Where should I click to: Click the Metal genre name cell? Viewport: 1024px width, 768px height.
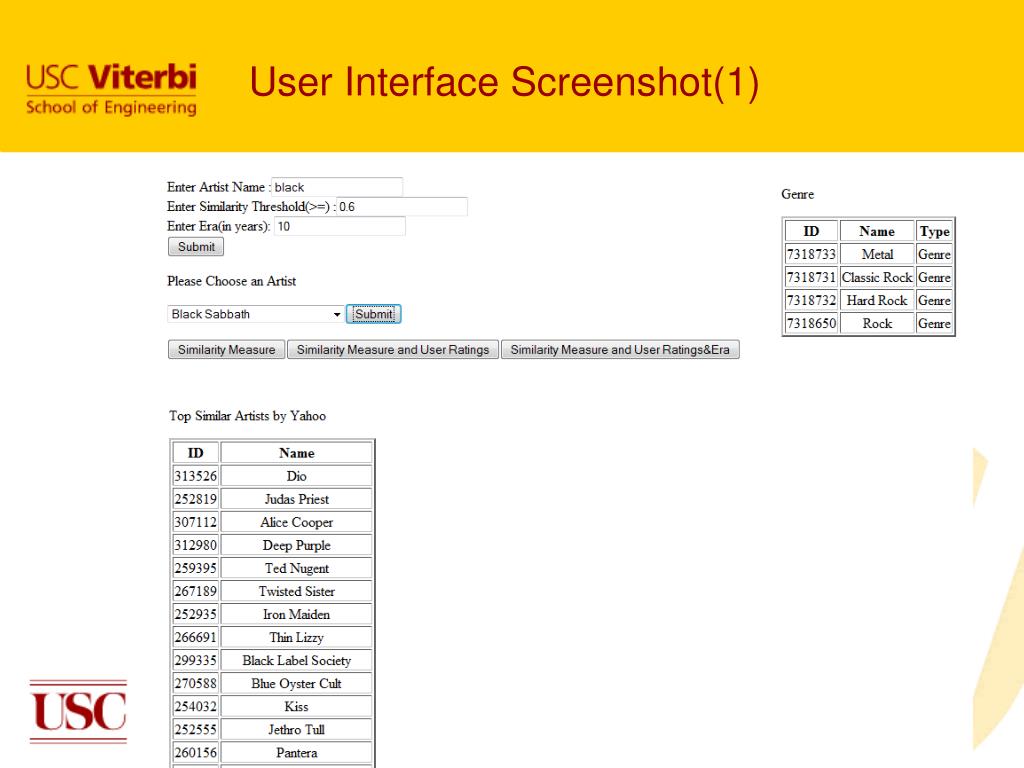(877, 254)
